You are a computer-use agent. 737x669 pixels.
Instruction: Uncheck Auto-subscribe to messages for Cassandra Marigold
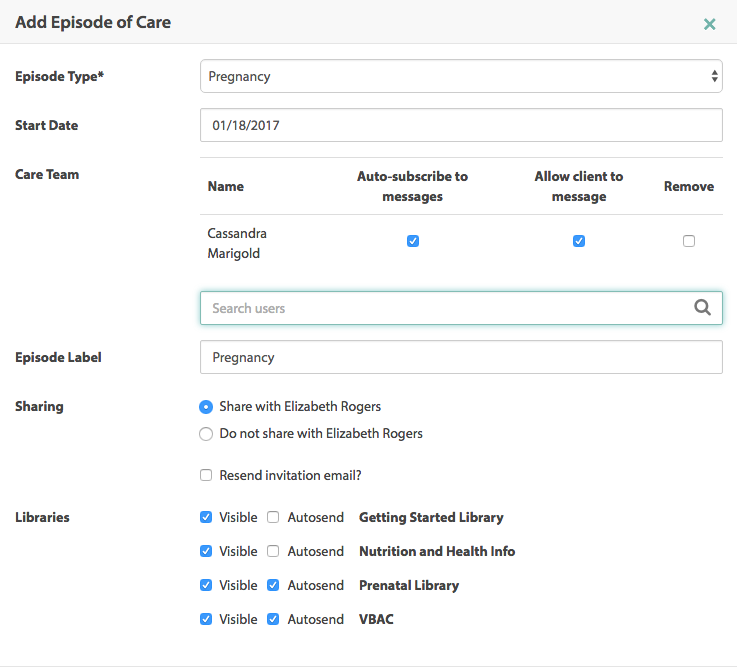(413, 241)
